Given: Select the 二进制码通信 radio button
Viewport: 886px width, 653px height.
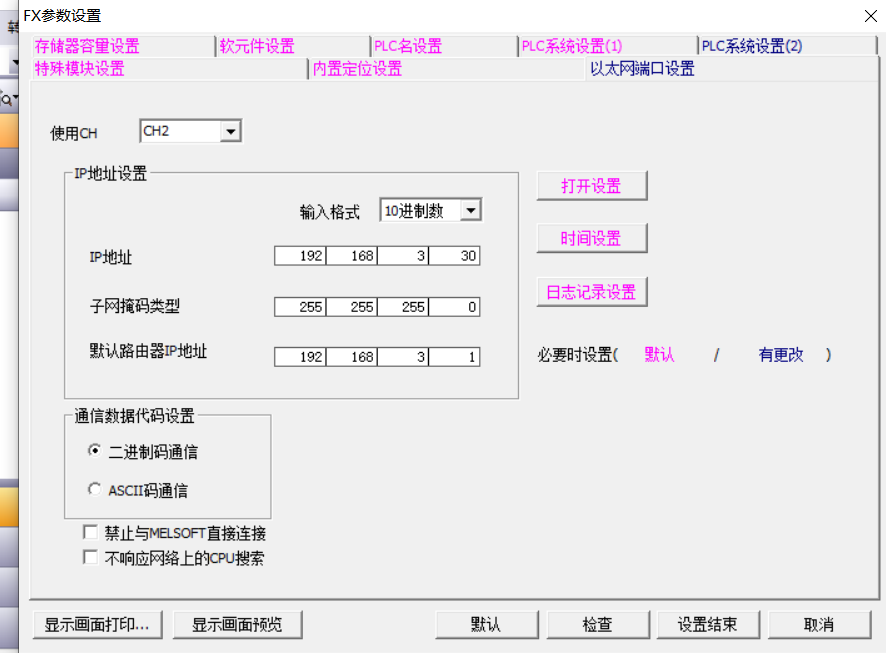Looking at the screenshot, I should 95,451.
